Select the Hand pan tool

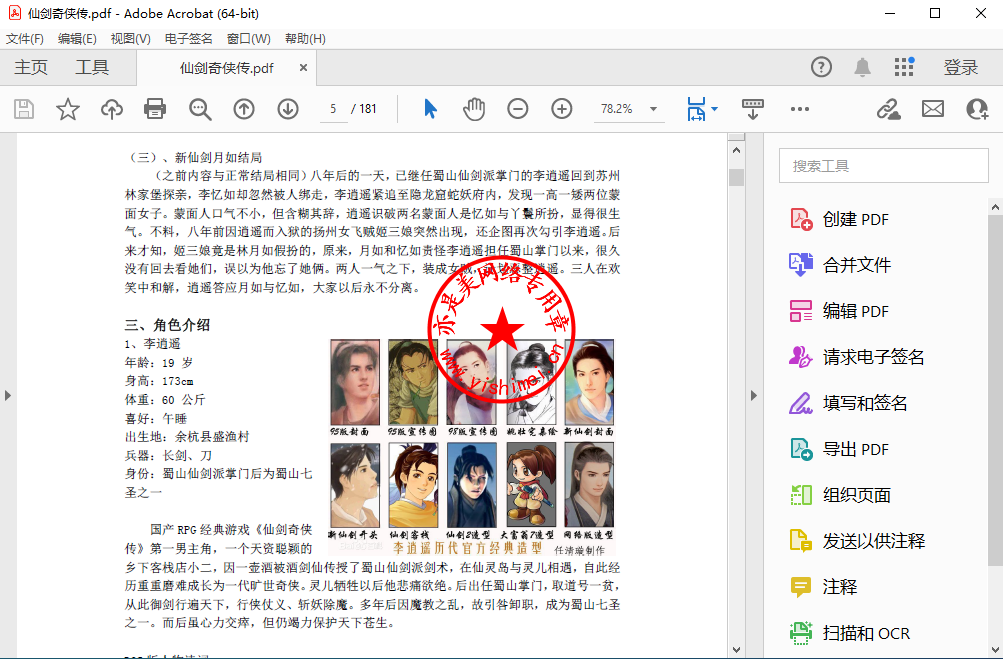[x=474, y=109]
